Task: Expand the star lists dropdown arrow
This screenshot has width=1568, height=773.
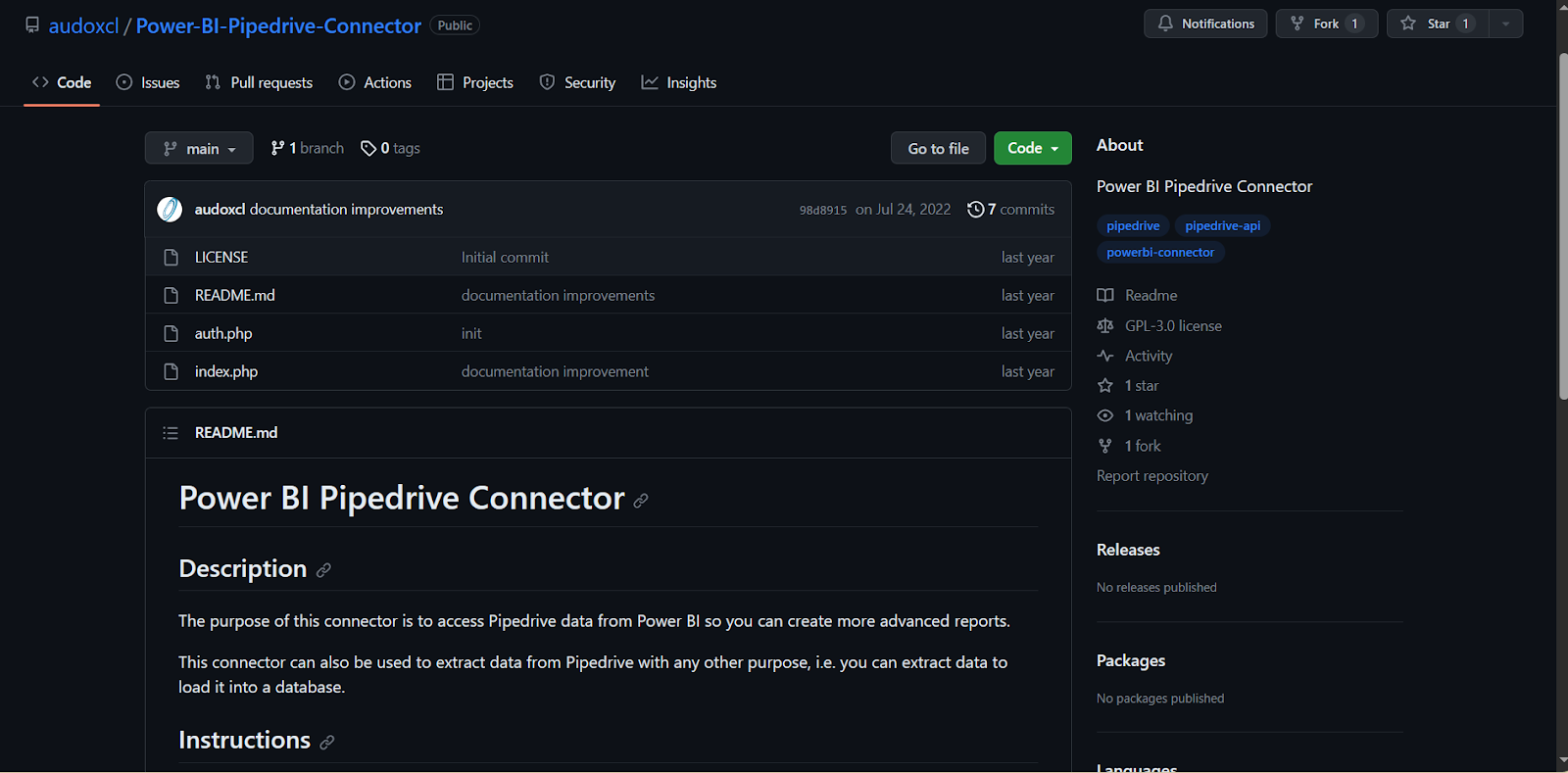Action: click(1505, 24)
